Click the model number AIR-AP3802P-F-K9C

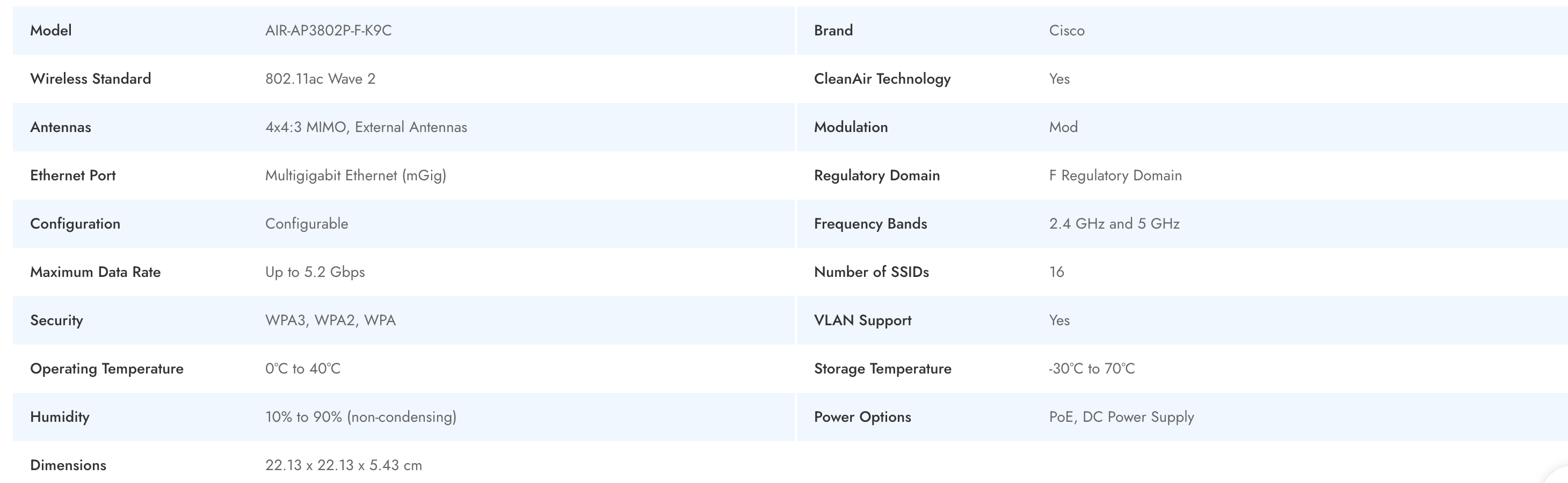[328, 31]
